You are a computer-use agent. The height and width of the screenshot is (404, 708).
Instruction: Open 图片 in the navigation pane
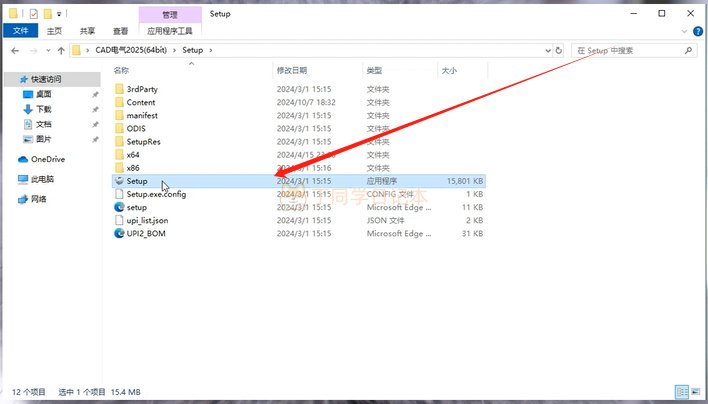coord(43,139)
